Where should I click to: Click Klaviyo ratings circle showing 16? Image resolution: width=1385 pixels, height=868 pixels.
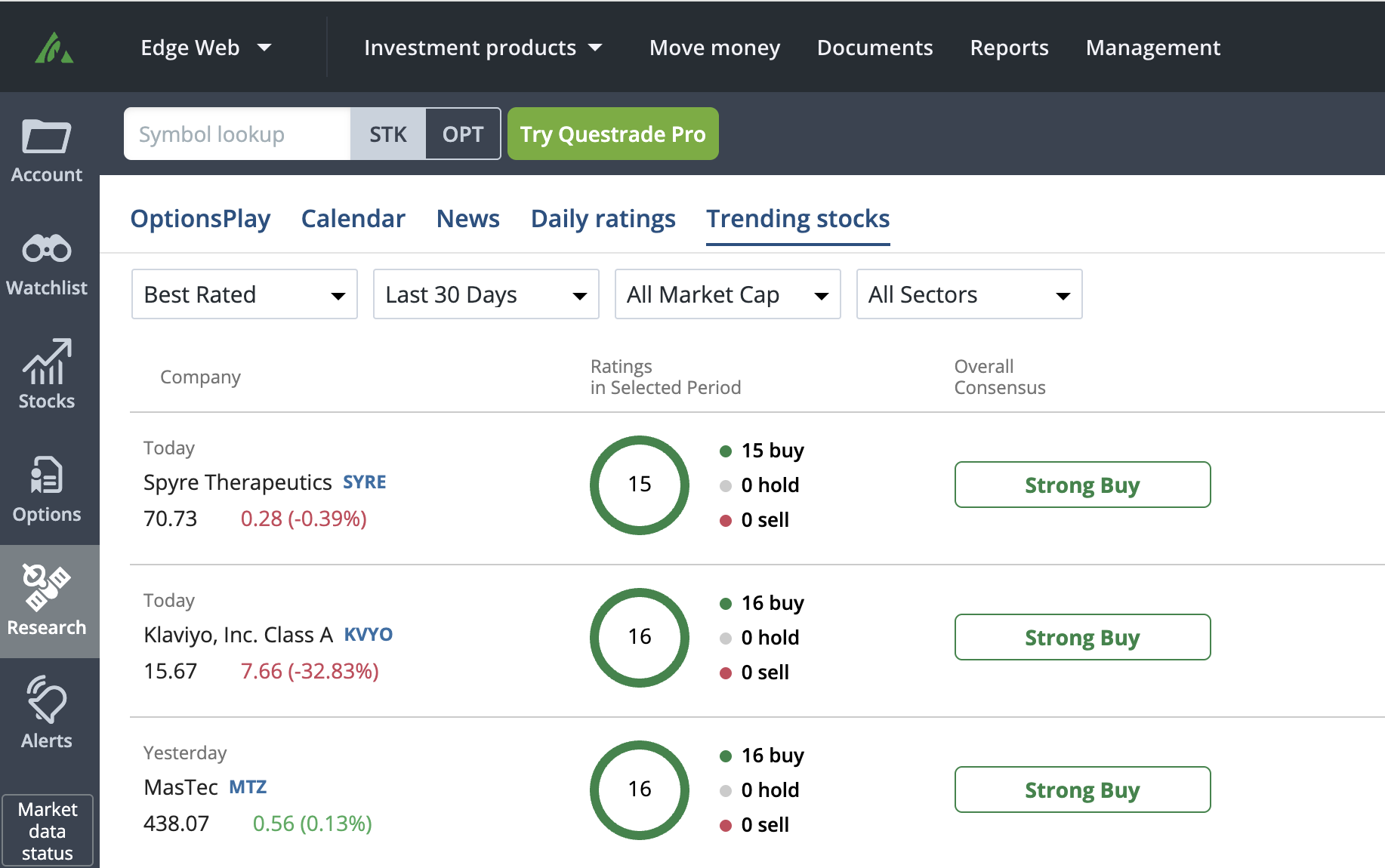click(640, 637)
